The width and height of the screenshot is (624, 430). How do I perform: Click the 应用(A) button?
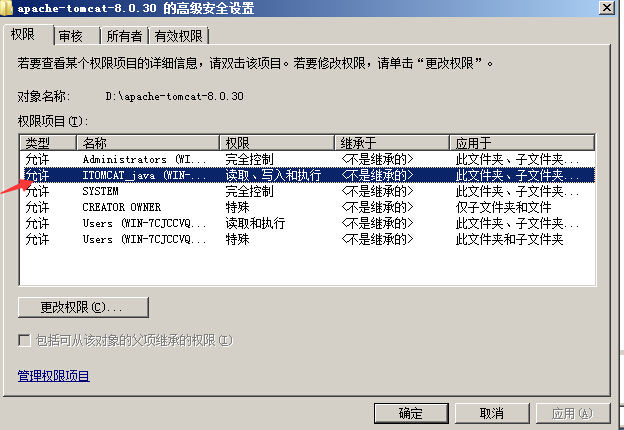click(x=573, y=414)
